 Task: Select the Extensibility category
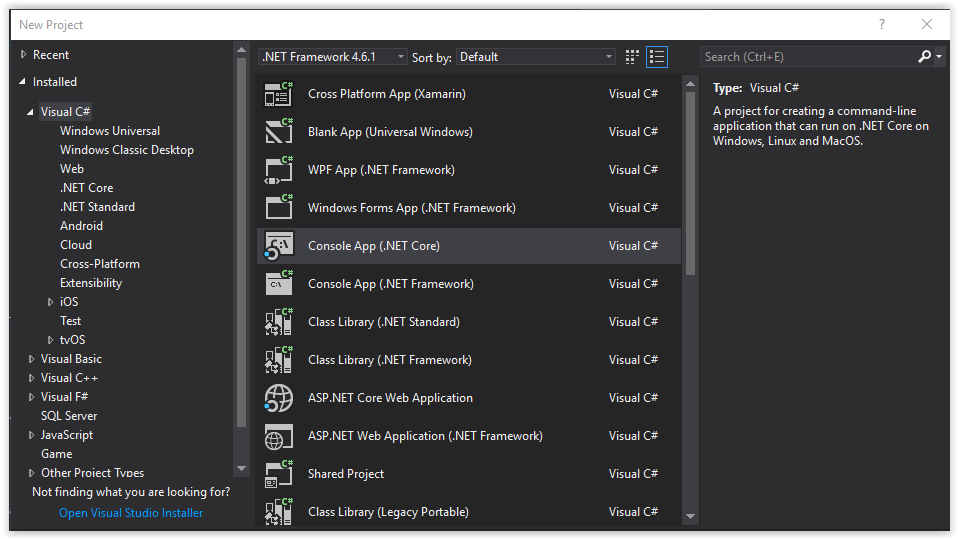(x=91, y=283)
